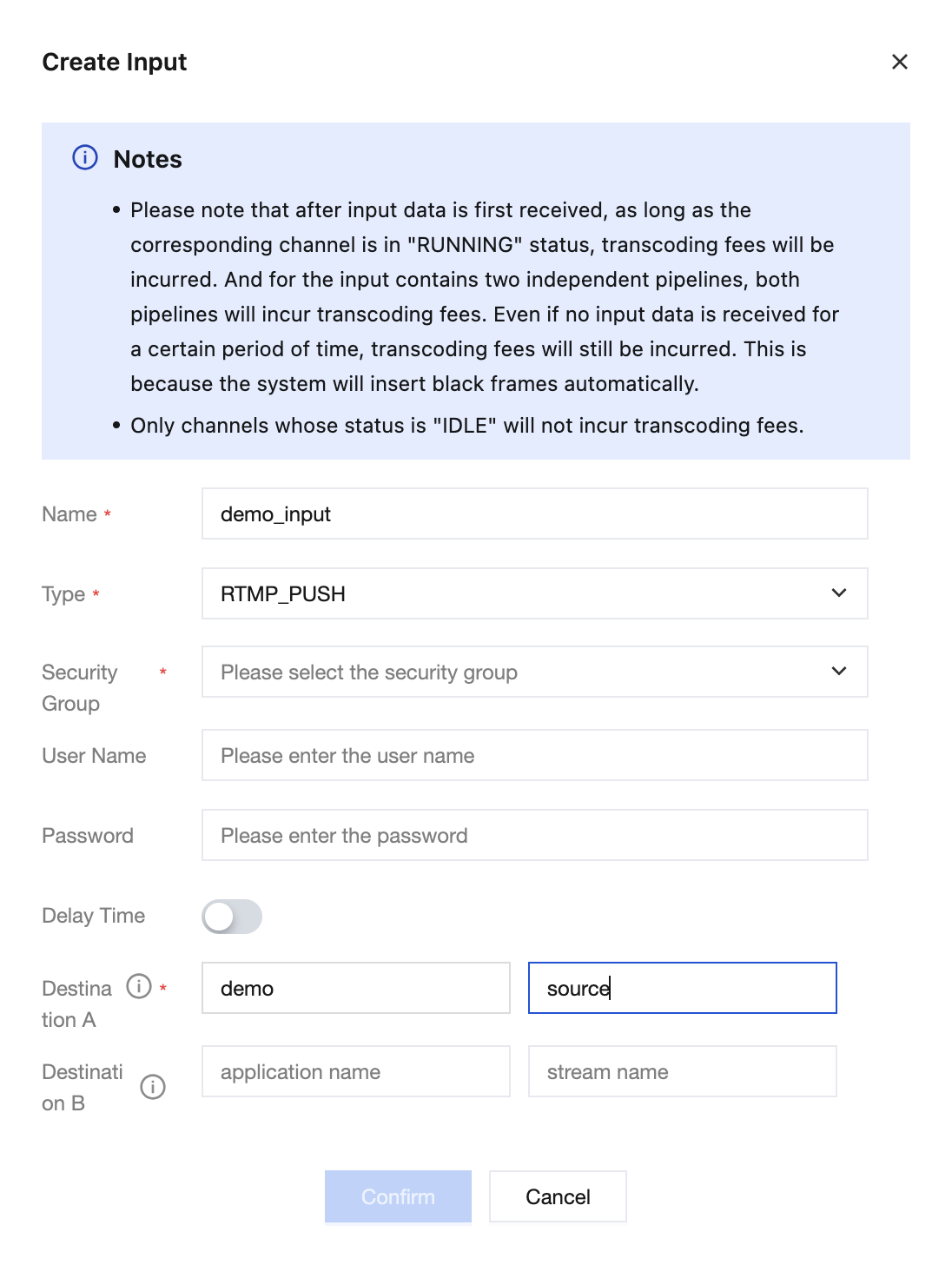
Task: Click the Type dropdown chevron arrow
Action: [839, 593]
